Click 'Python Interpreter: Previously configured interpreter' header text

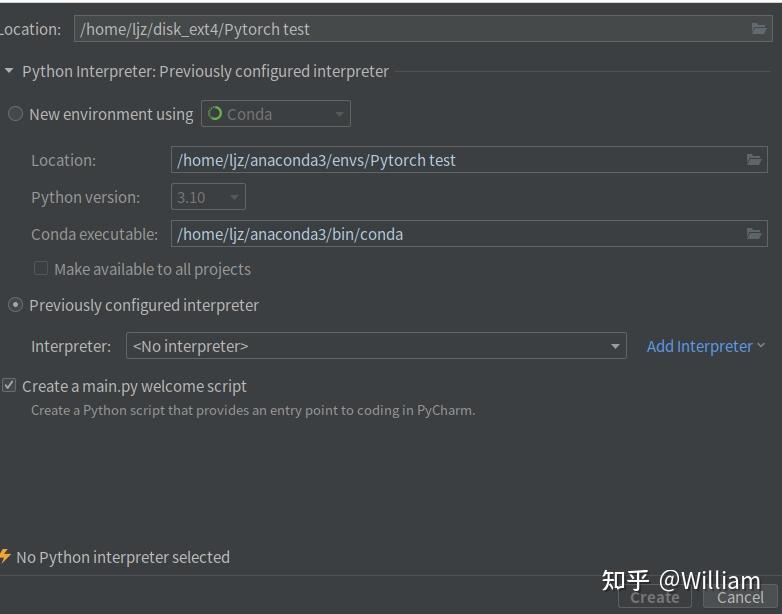click(205, 71)
